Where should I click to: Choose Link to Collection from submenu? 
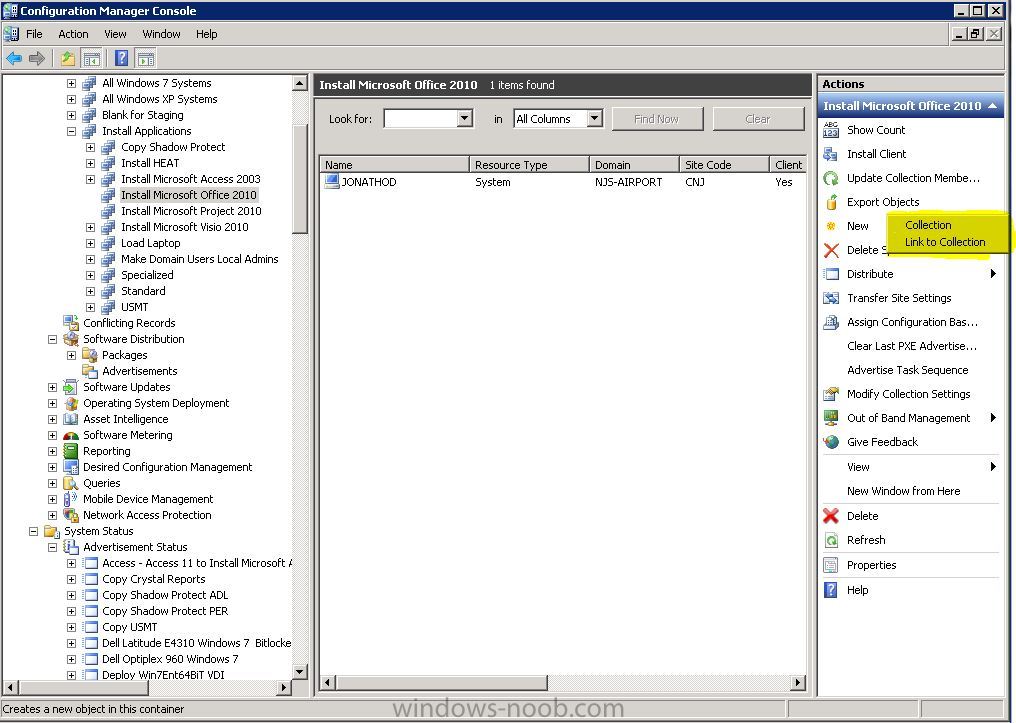tap(945, 242)
